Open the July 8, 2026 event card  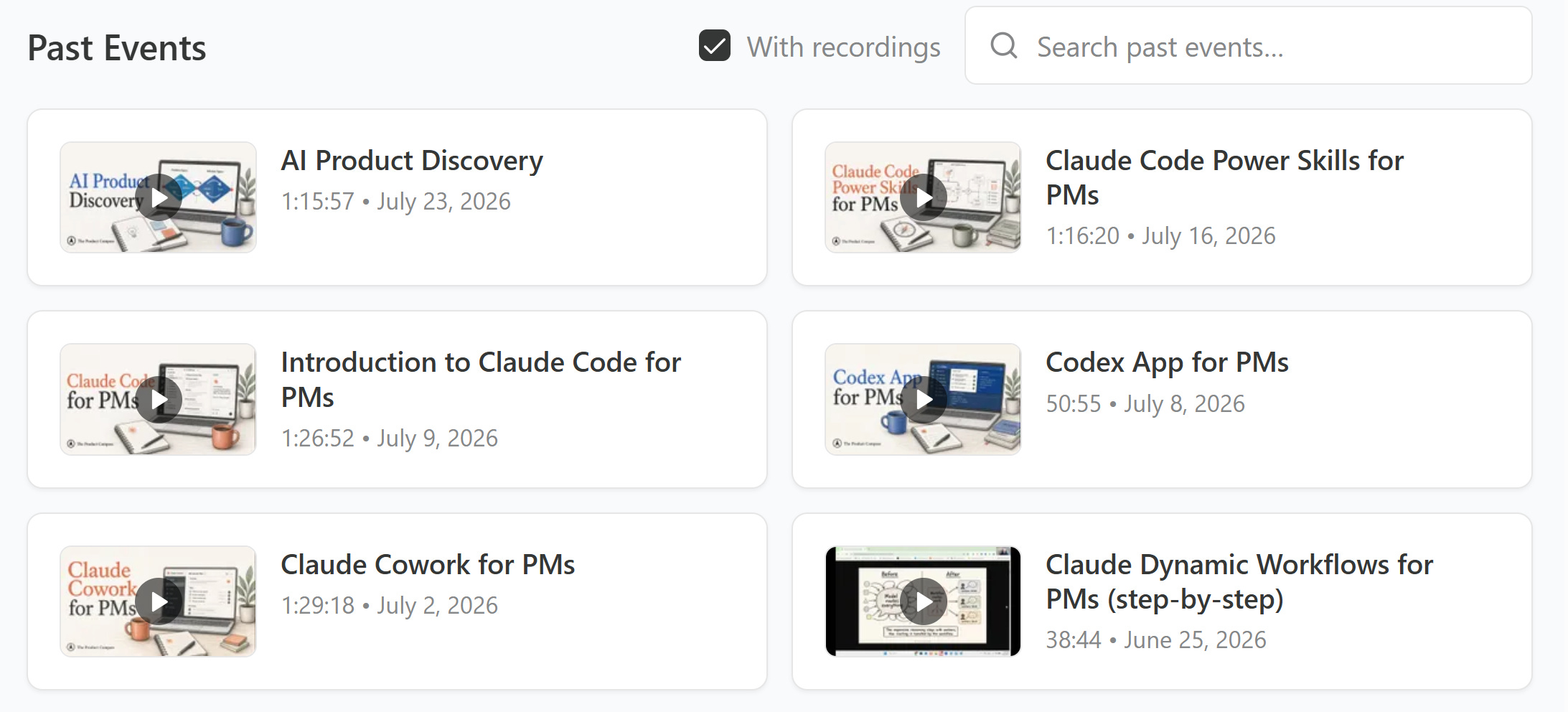(1162, 399)
